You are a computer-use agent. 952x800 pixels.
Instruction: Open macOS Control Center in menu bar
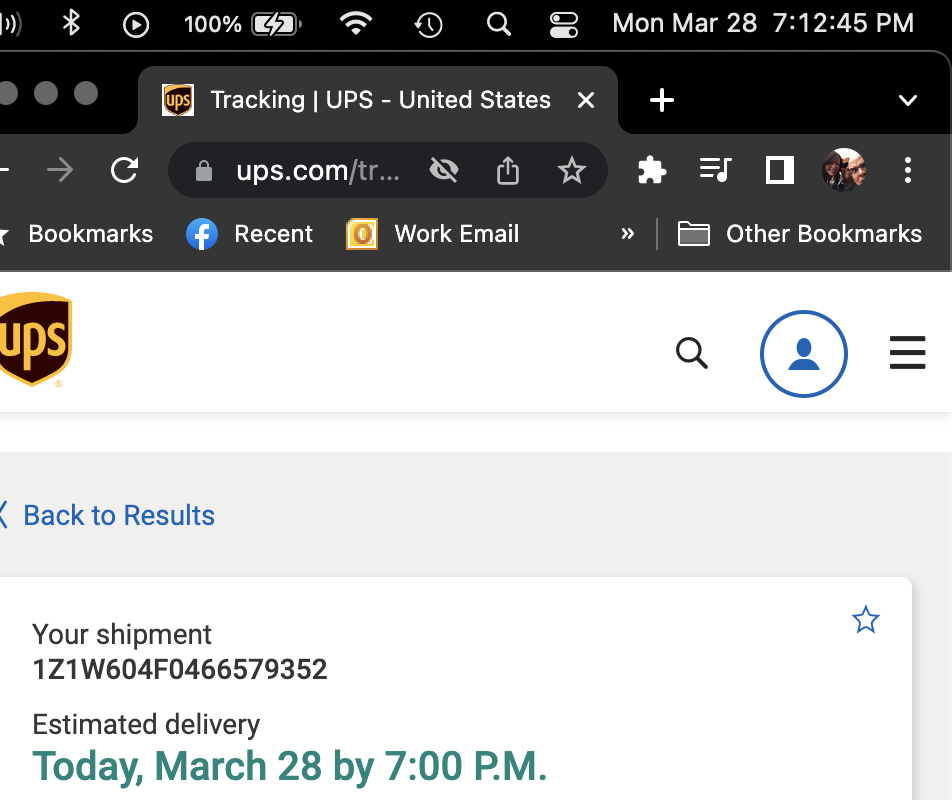pyautogui.click(x=563, y=23)
